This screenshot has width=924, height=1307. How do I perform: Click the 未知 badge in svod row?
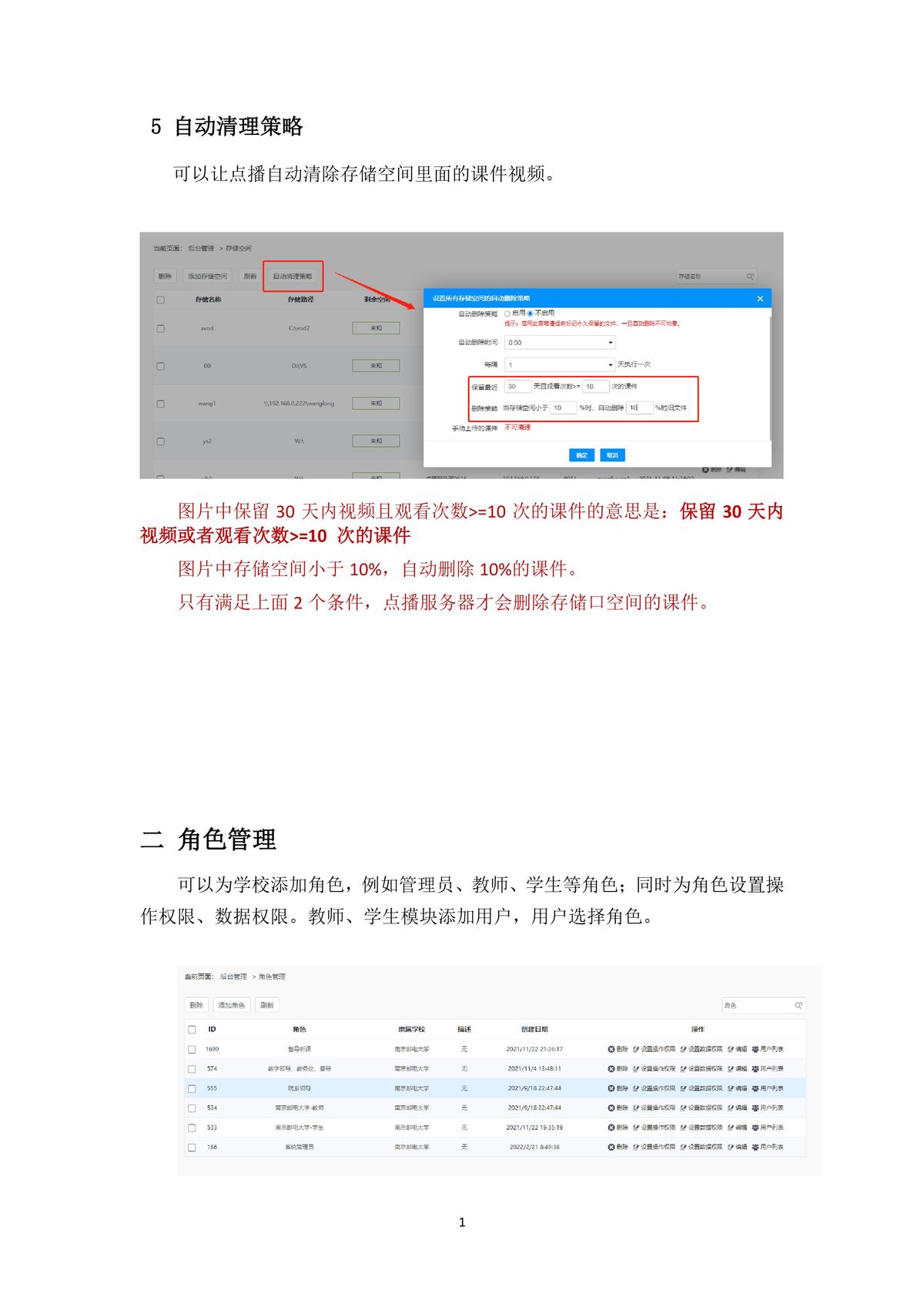pyautogui.click(x=376, y=328)
